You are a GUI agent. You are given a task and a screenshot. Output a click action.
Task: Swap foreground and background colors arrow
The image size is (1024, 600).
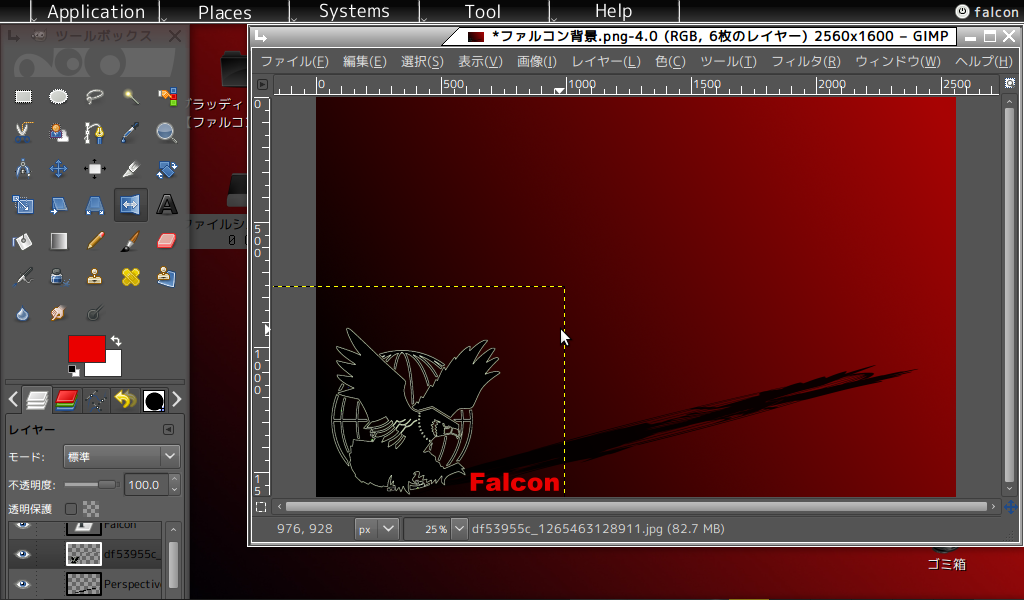coord(116,341)
